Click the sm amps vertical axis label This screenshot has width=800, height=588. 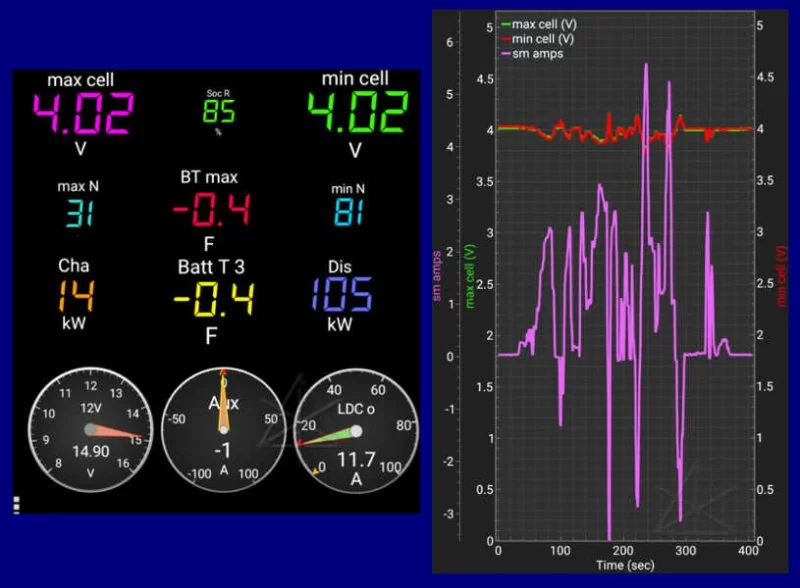(x=437, y=275)
